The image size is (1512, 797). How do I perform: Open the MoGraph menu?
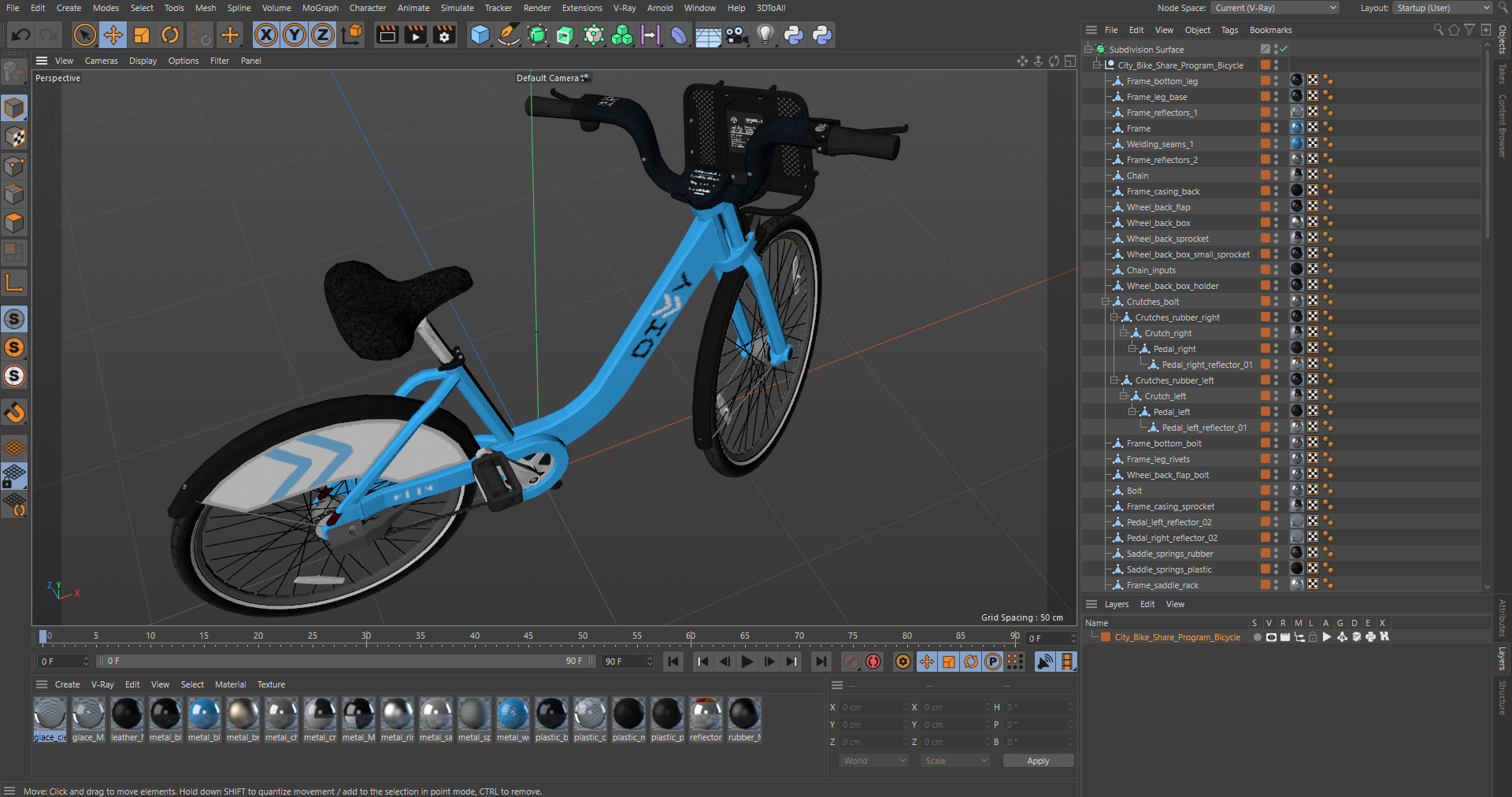(x=320, y=8)
